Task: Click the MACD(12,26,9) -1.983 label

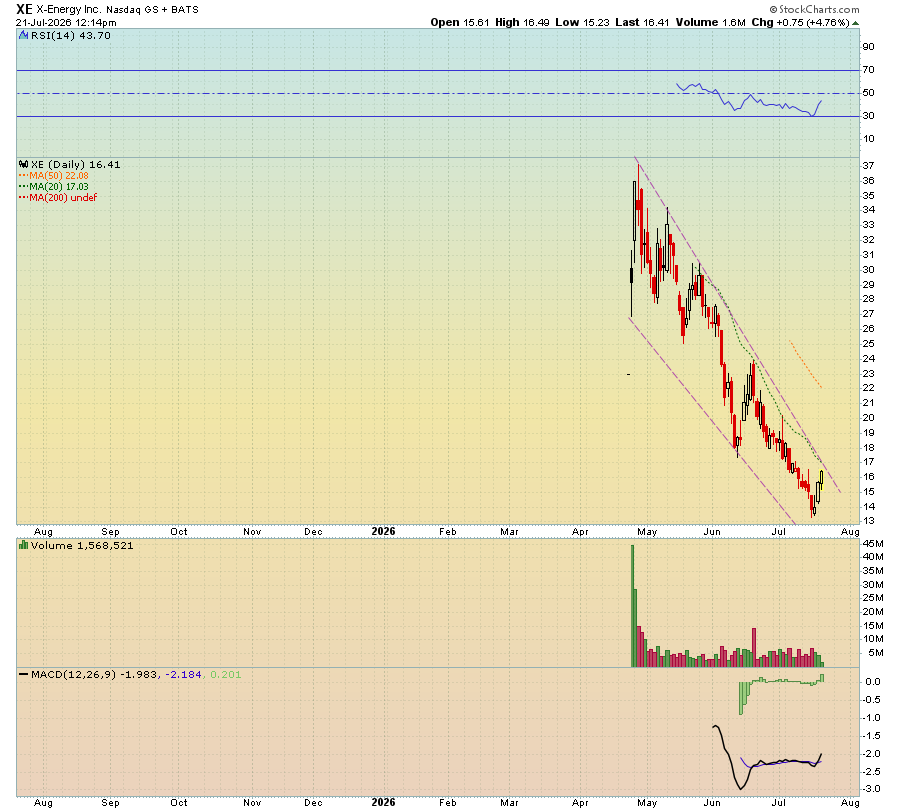Action: coord(94,674)
